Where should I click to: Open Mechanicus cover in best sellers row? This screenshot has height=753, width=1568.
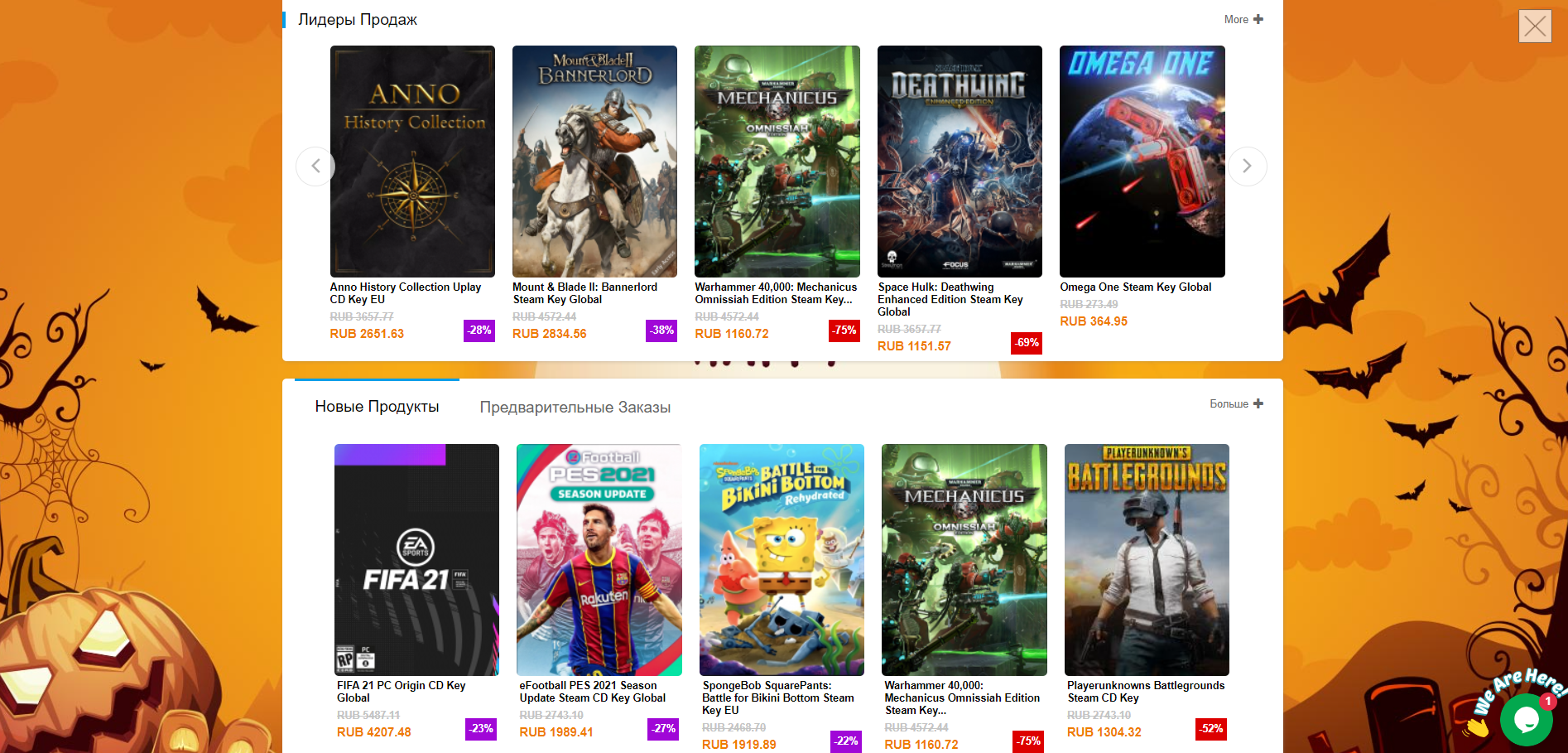coord(777,162)
